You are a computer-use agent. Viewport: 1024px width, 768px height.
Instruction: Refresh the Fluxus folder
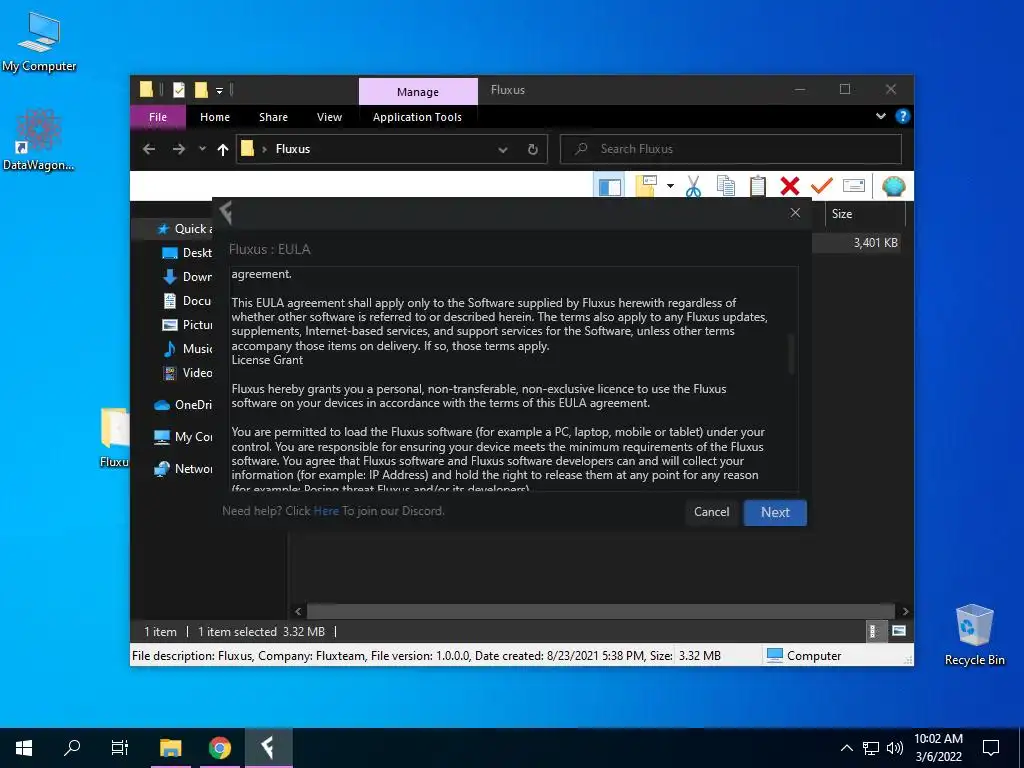tap(532, 150)
